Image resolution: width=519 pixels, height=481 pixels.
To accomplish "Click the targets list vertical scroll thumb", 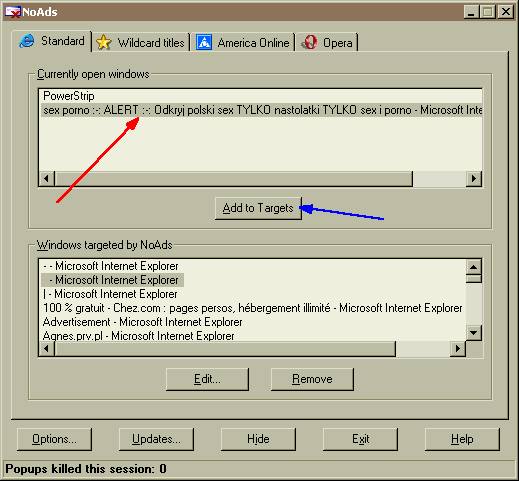I will [x=474, y=279].
